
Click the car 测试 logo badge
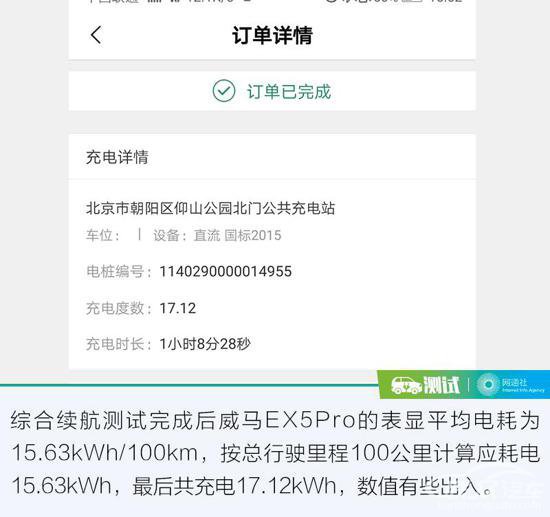tap(425, 385)
